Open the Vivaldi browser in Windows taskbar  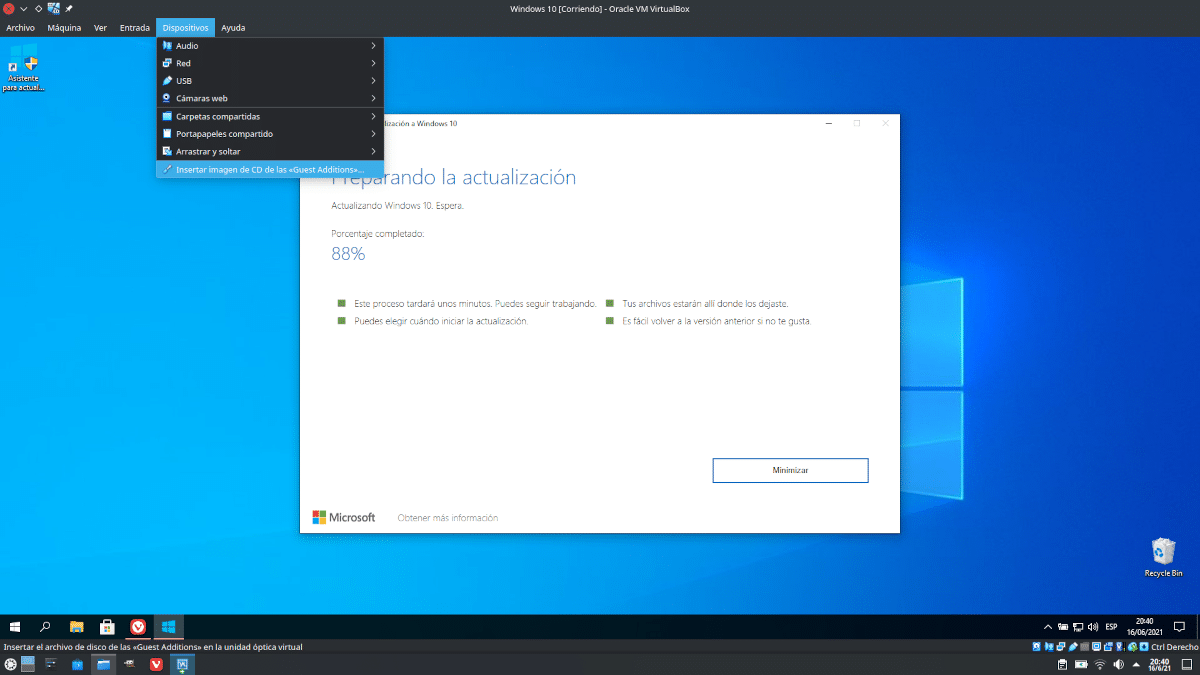click(x=138, y=627)
